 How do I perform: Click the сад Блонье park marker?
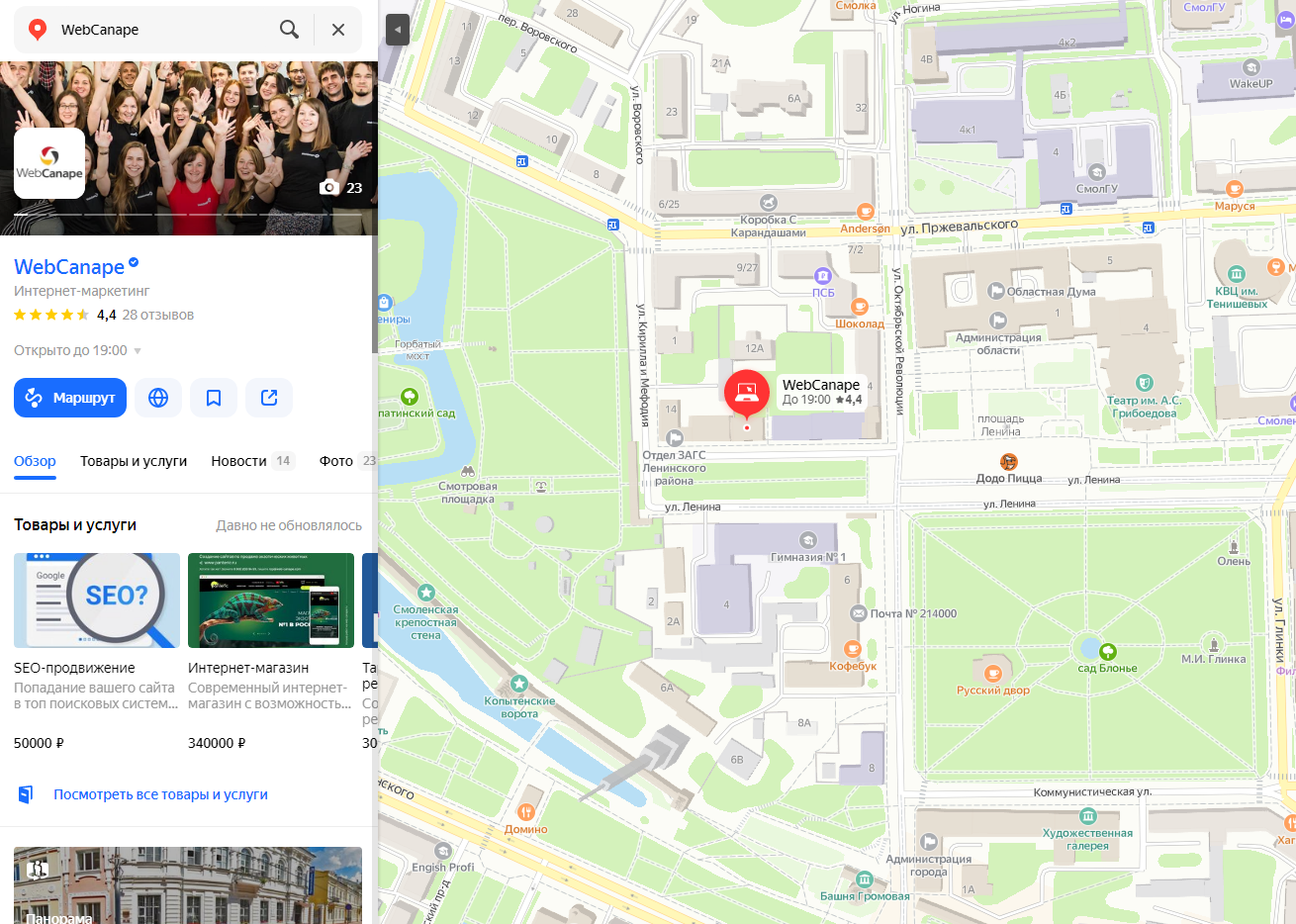[1108, 651]
